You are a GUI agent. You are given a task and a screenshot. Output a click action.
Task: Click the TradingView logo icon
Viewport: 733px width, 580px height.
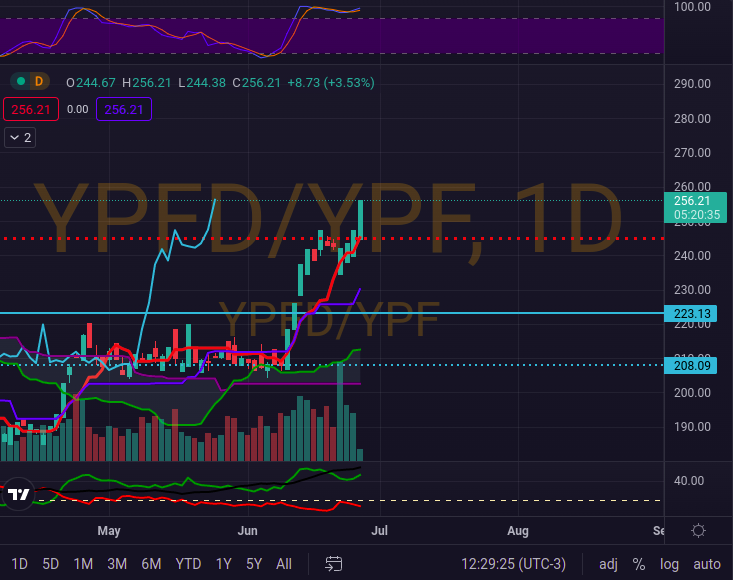tap(18, 494)
